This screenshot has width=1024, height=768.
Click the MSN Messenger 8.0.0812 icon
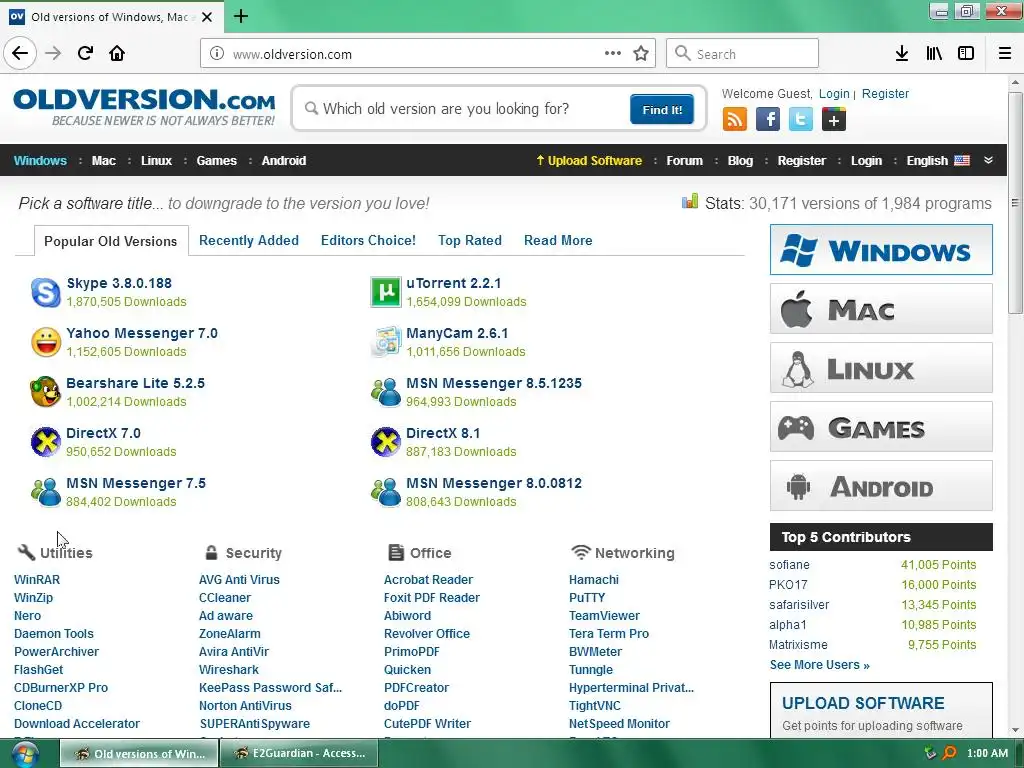click(386, 492)
